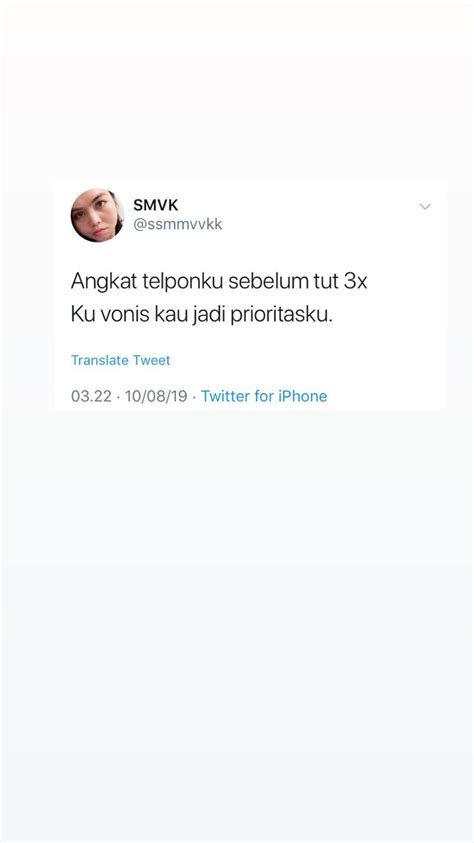Click the word prioritasku in the tweet
Screen dimensions: 474x843
(x=282, y=316)
